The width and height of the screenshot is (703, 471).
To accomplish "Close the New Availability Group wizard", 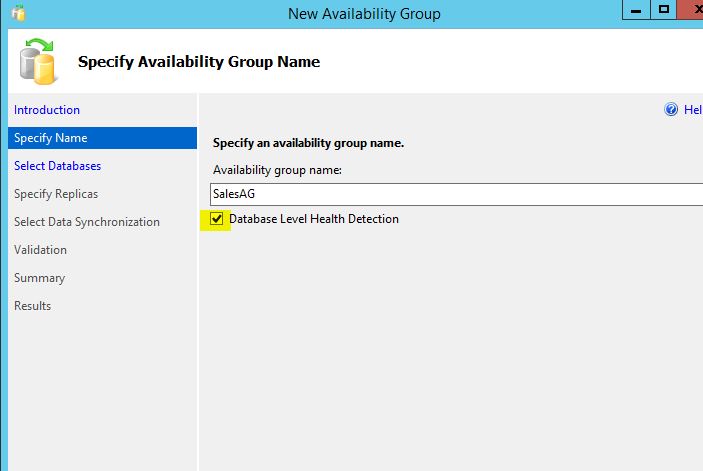I will tap(692, 11).
